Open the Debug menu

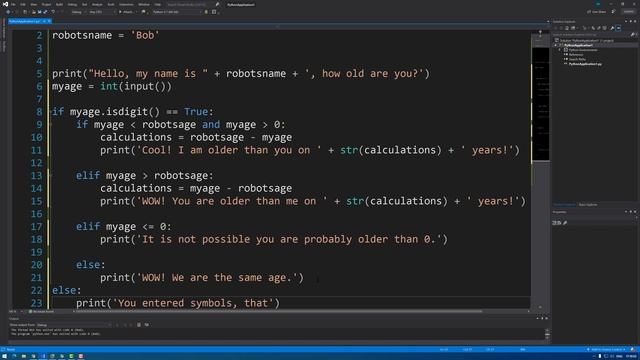pyautogui.click(x=72, y=4)
